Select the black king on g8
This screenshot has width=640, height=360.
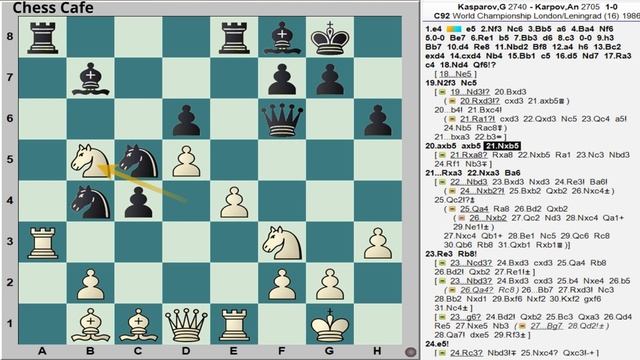330,38
